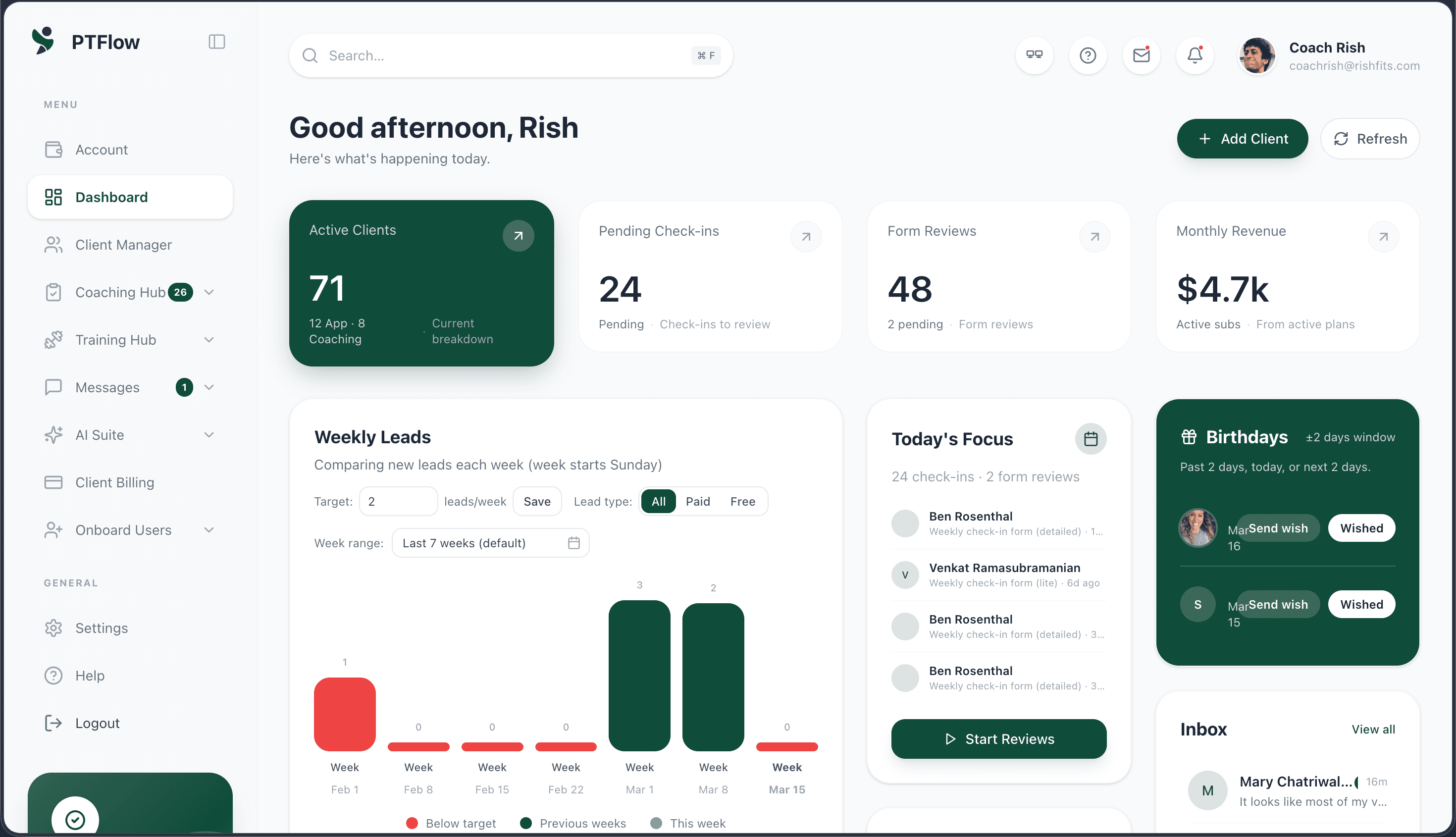Send wish for Mar 16 birthday

click(1278, 528)
